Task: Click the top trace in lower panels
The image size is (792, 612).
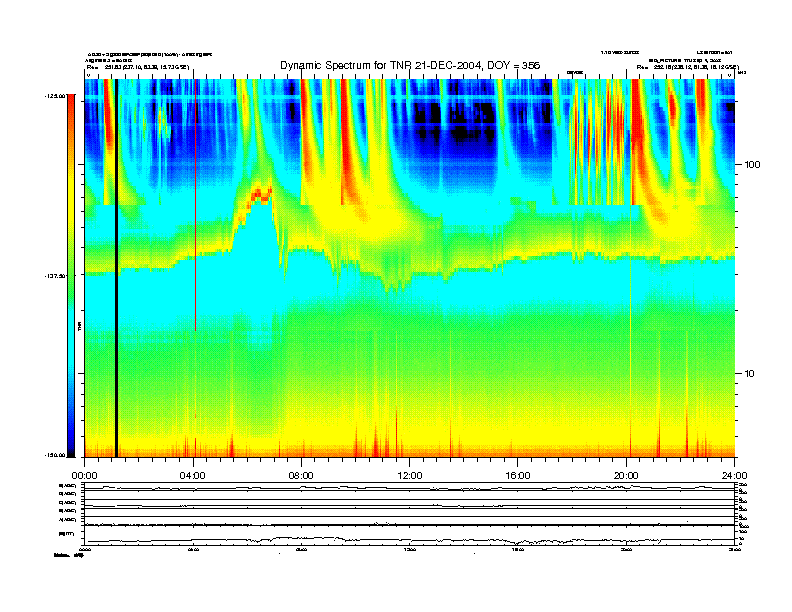Action: [x=410, y=488]
